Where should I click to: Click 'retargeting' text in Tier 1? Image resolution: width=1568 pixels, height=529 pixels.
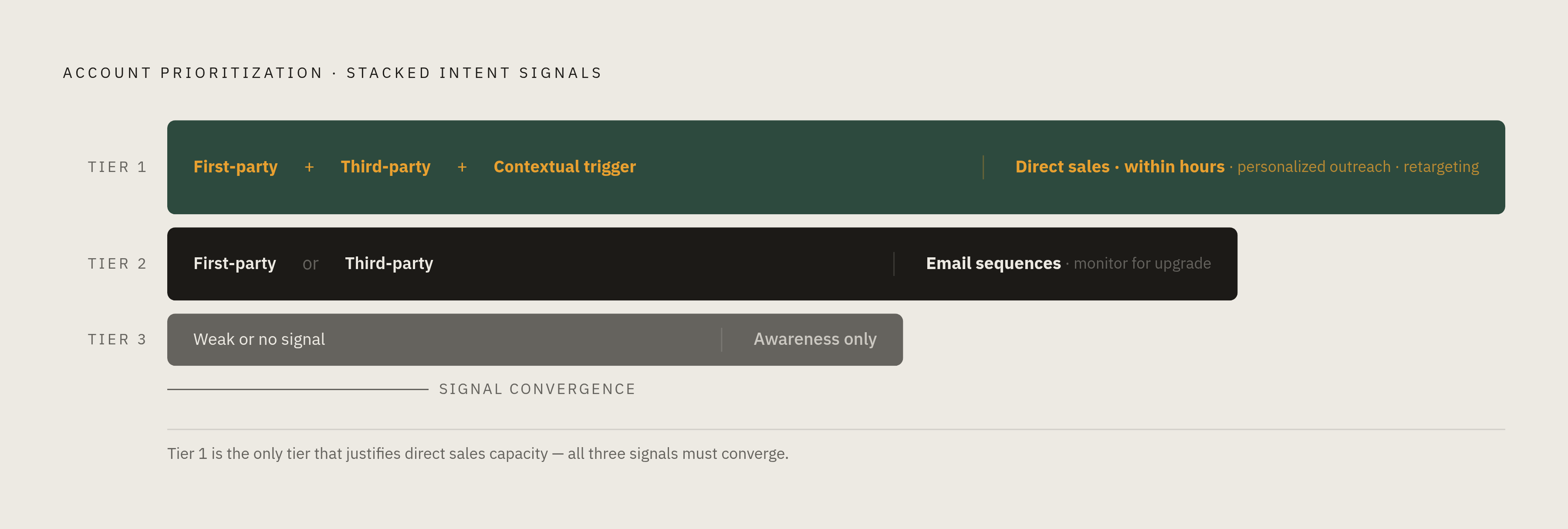tap(1441, 167)
